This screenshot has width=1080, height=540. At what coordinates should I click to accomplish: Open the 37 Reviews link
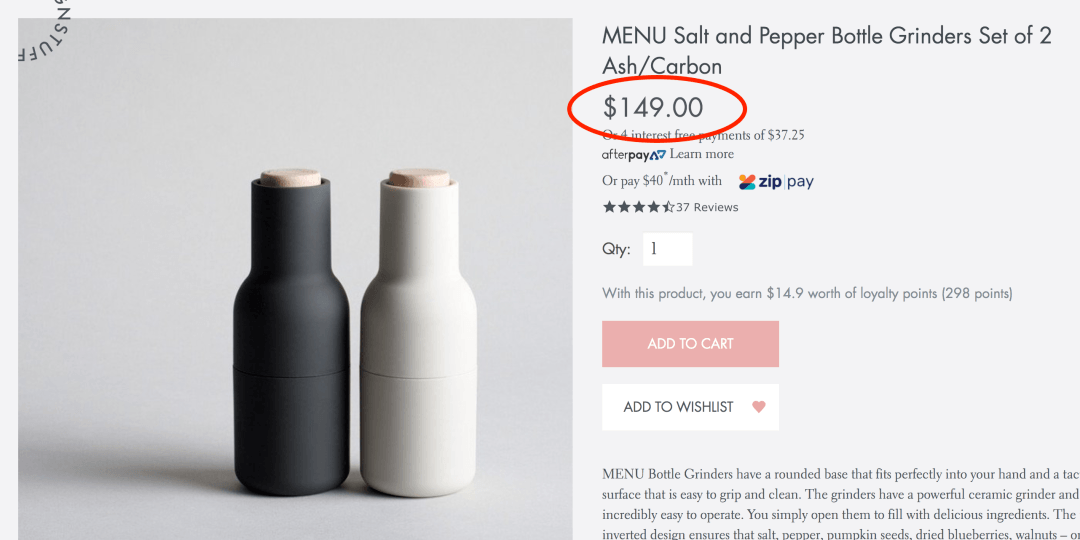(x=707, y=207)
